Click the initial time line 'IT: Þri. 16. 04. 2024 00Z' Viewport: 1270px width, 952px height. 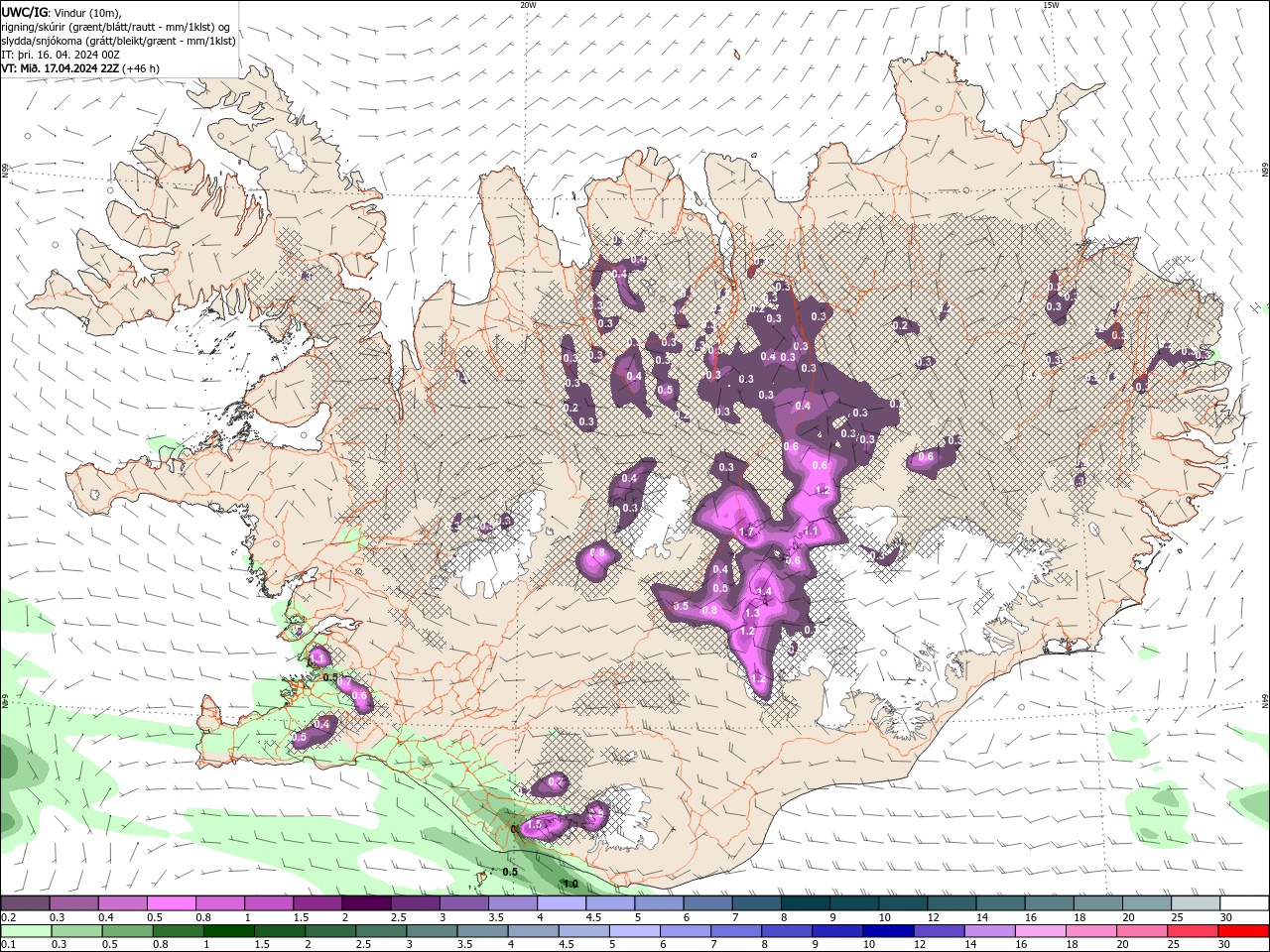click(x=60, y=55)
